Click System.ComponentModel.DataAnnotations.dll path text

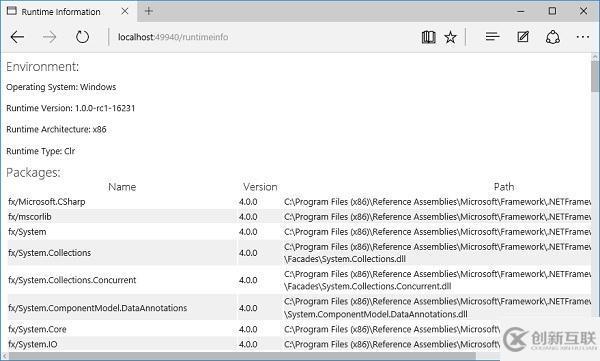click(x=376, y=314)
